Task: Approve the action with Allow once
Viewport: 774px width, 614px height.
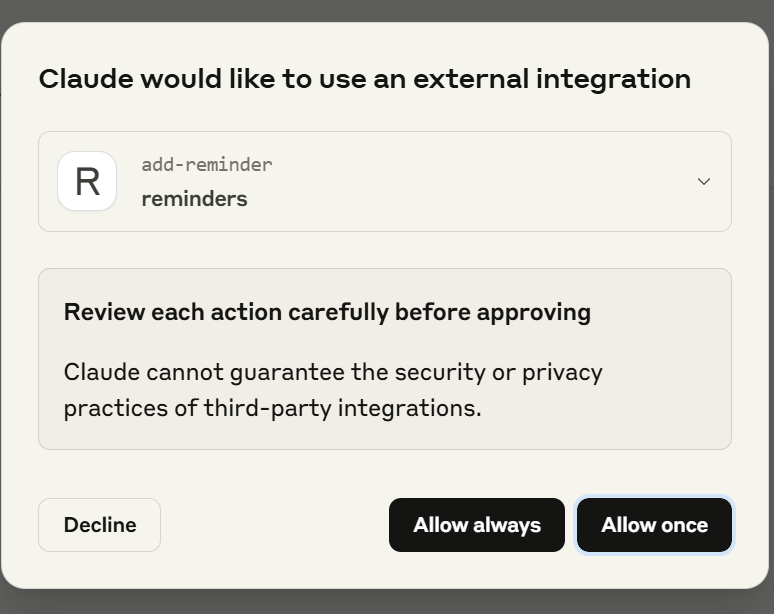Action: pos(655,525)
